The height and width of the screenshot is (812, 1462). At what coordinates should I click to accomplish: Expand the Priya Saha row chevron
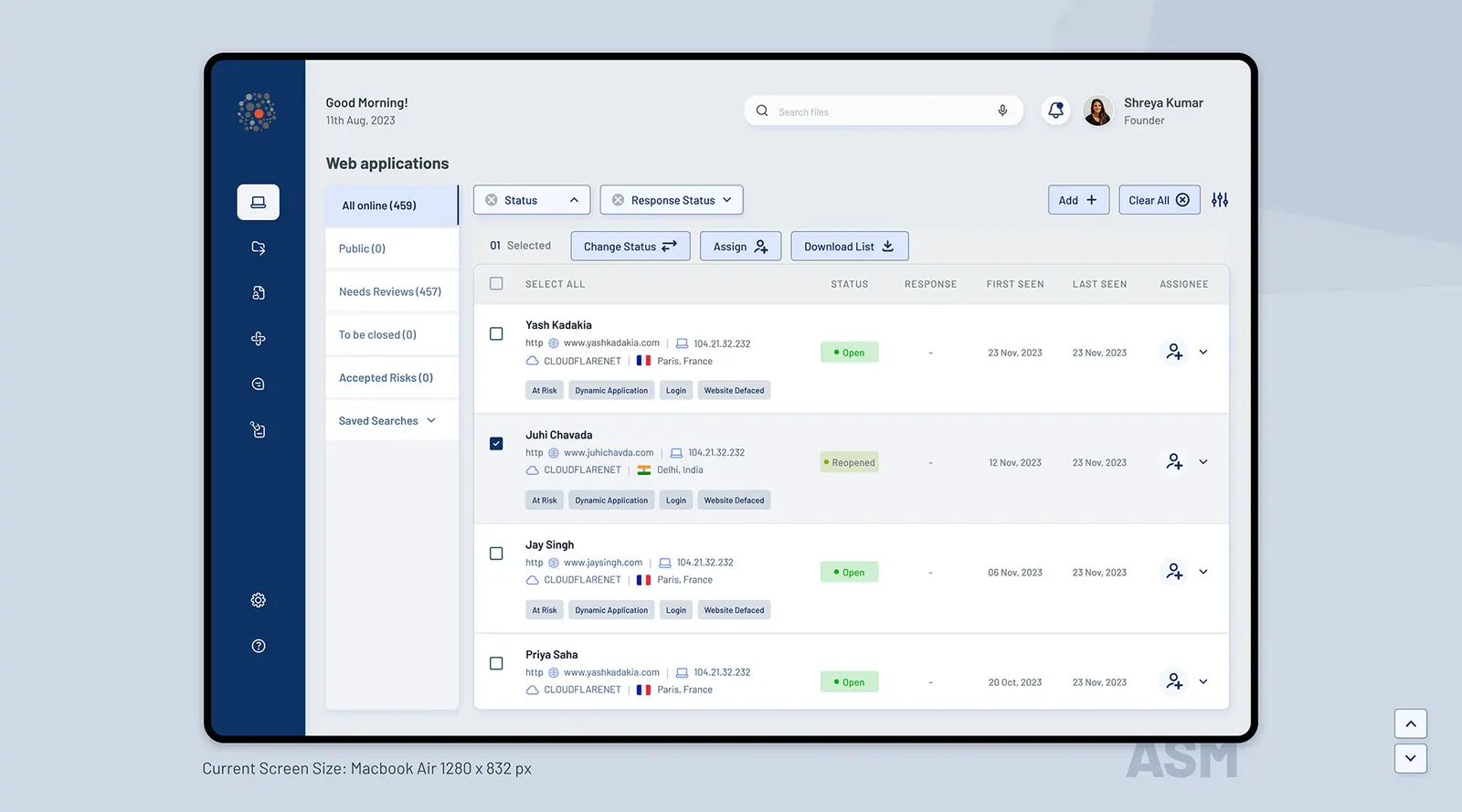pos(1203,681)
